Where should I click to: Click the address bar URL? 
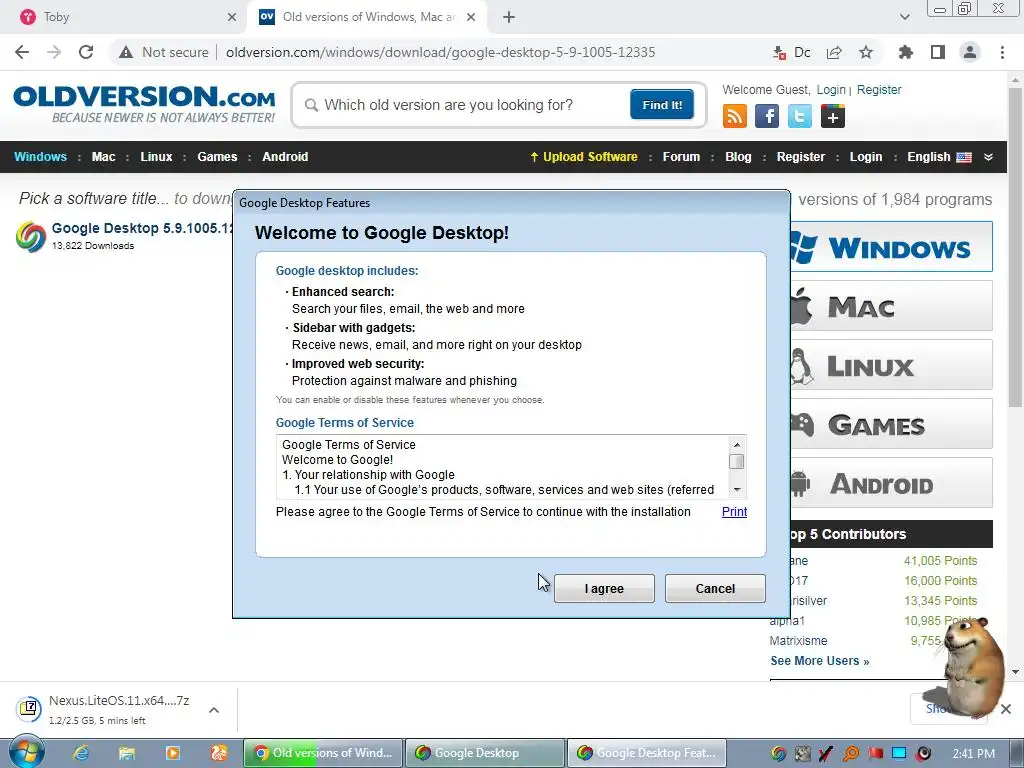pyautogui.click(x=440, y=52)
